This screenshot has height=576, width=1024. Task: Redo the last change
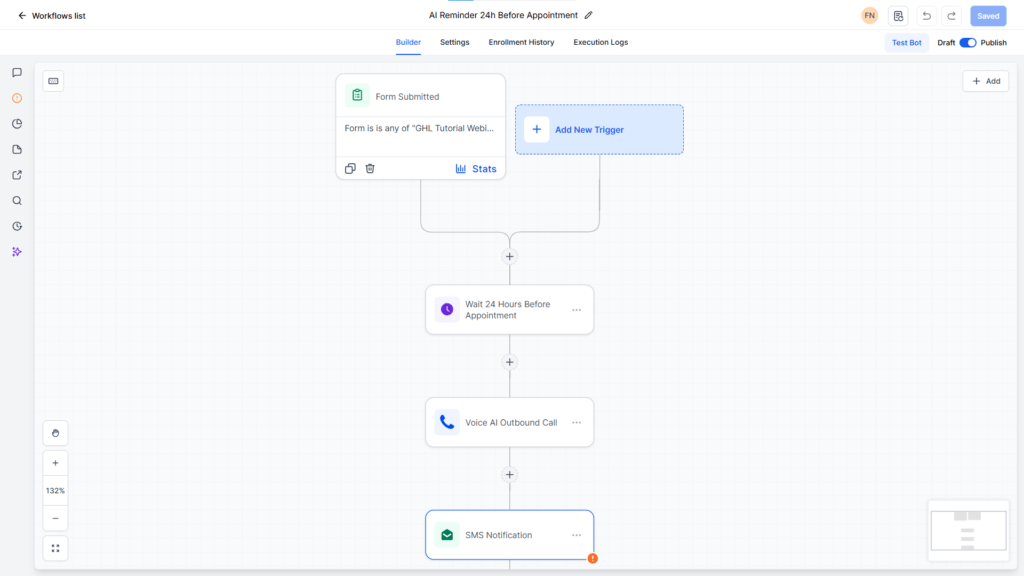(x=952, y=16)
